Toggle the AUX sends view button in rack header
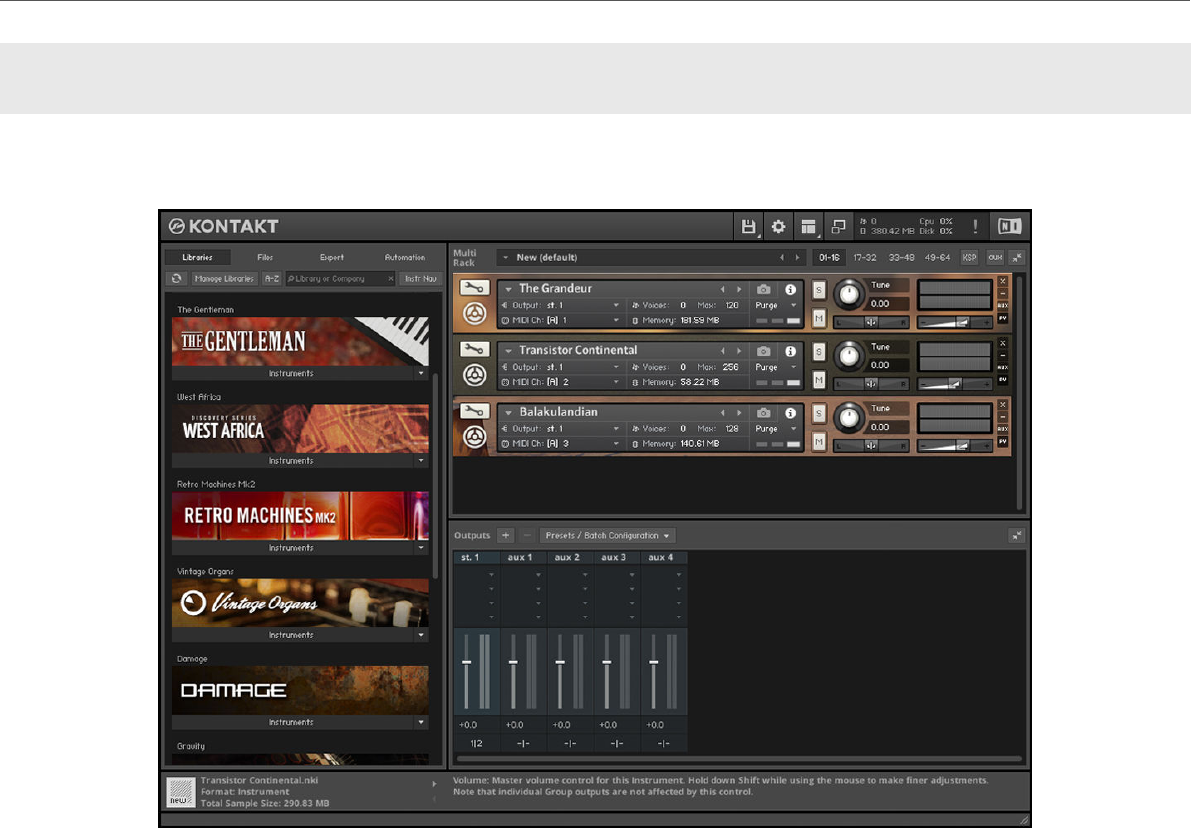Viewport: 1191px width, 828px height. (995, 258)
